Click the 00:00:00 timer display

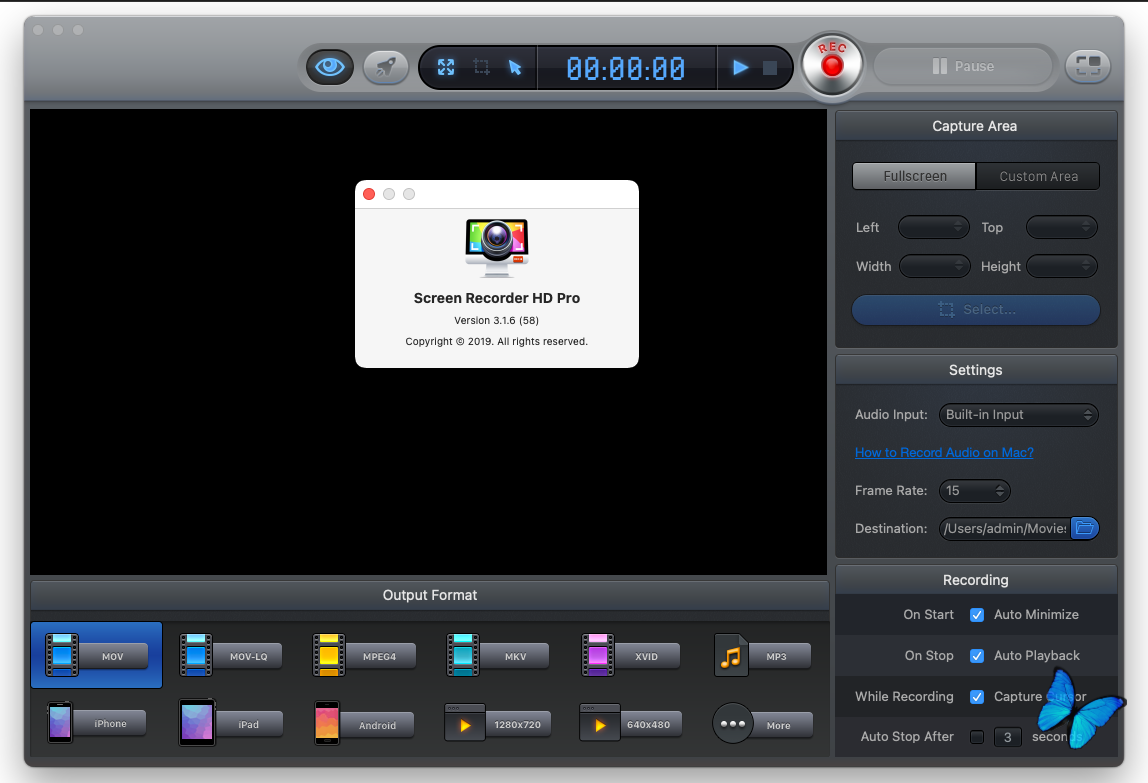point(626,68)
